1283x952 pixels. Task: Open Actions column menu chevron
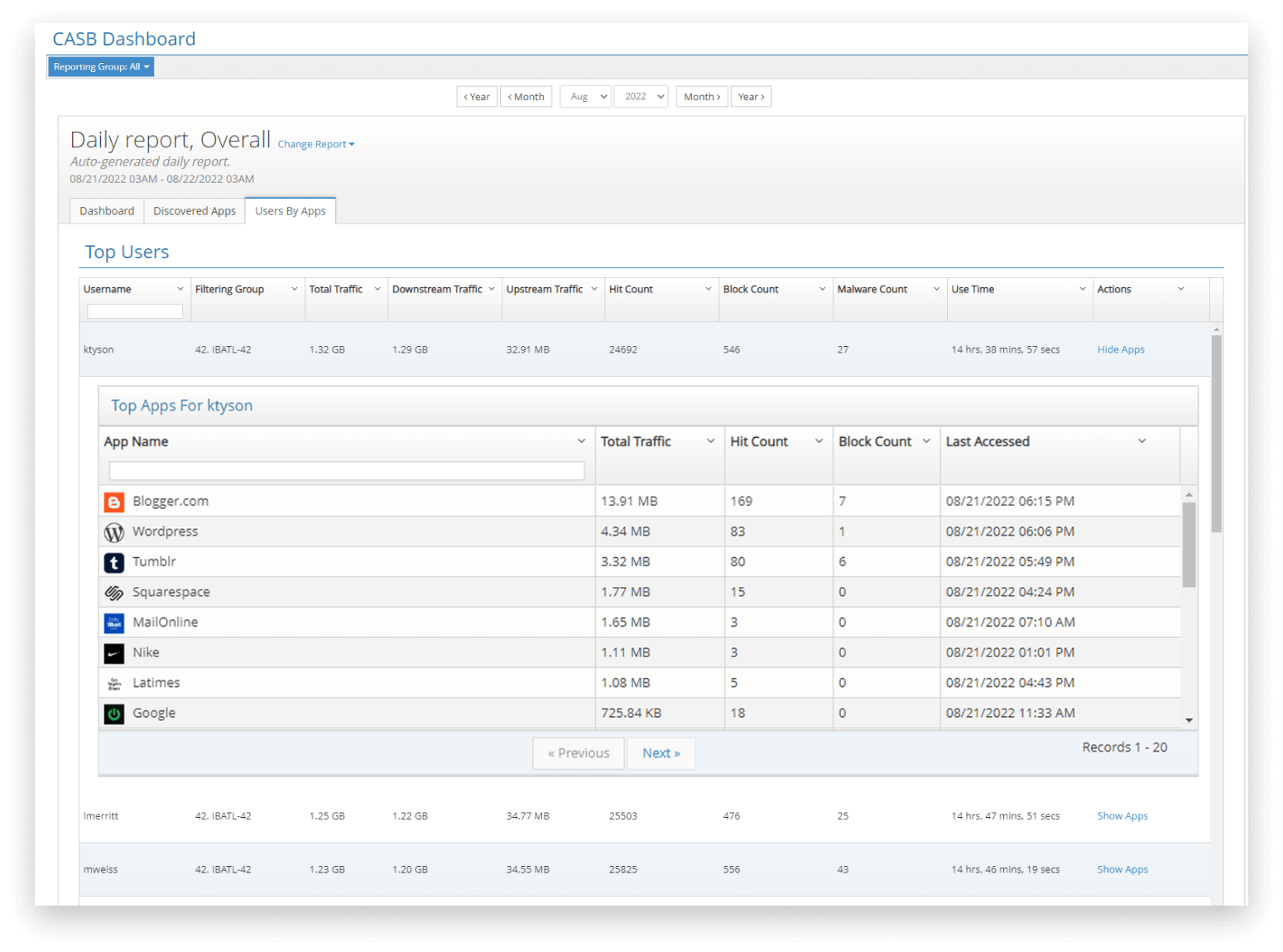[x=1181, y=289]
